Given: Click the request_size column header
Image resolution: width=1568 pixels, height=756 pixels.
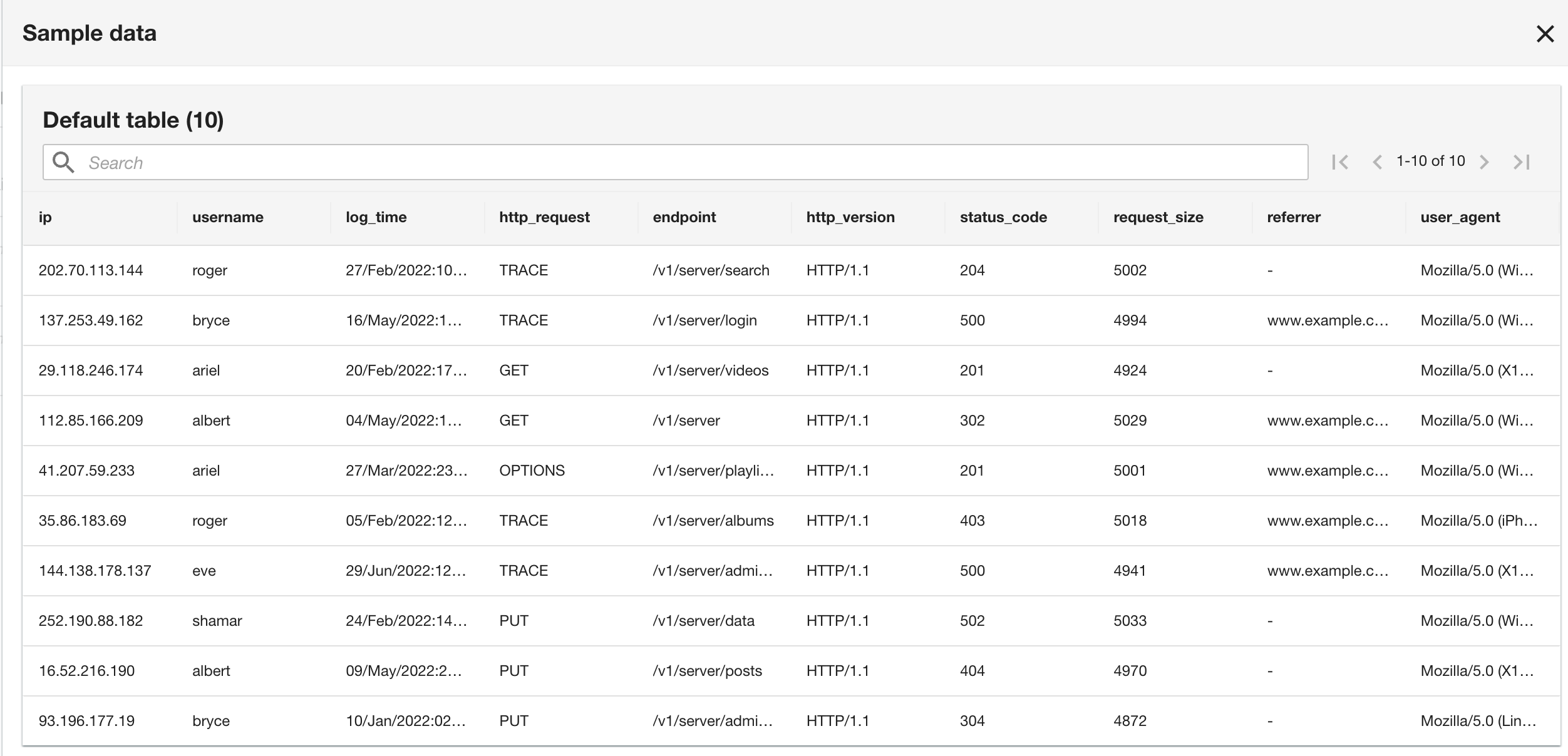Looking at the screenshot, I should tap(1158, 217).
